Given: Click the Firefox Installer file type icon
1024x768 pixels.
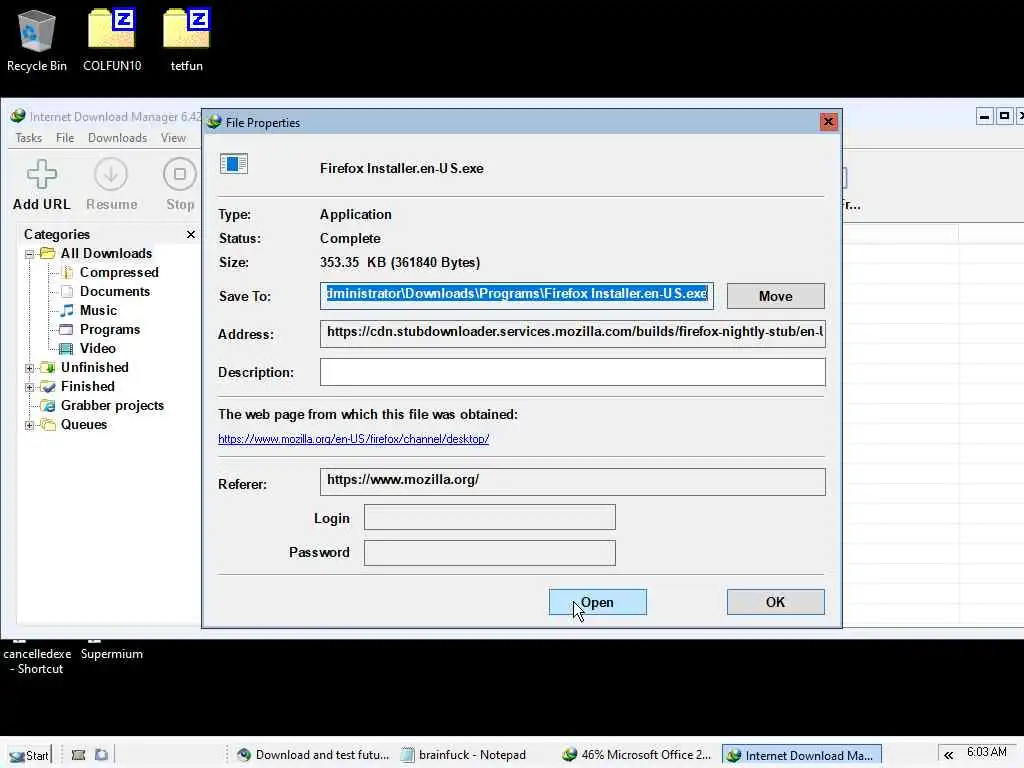Looking at the screenshot, I should tap(234, 164).
